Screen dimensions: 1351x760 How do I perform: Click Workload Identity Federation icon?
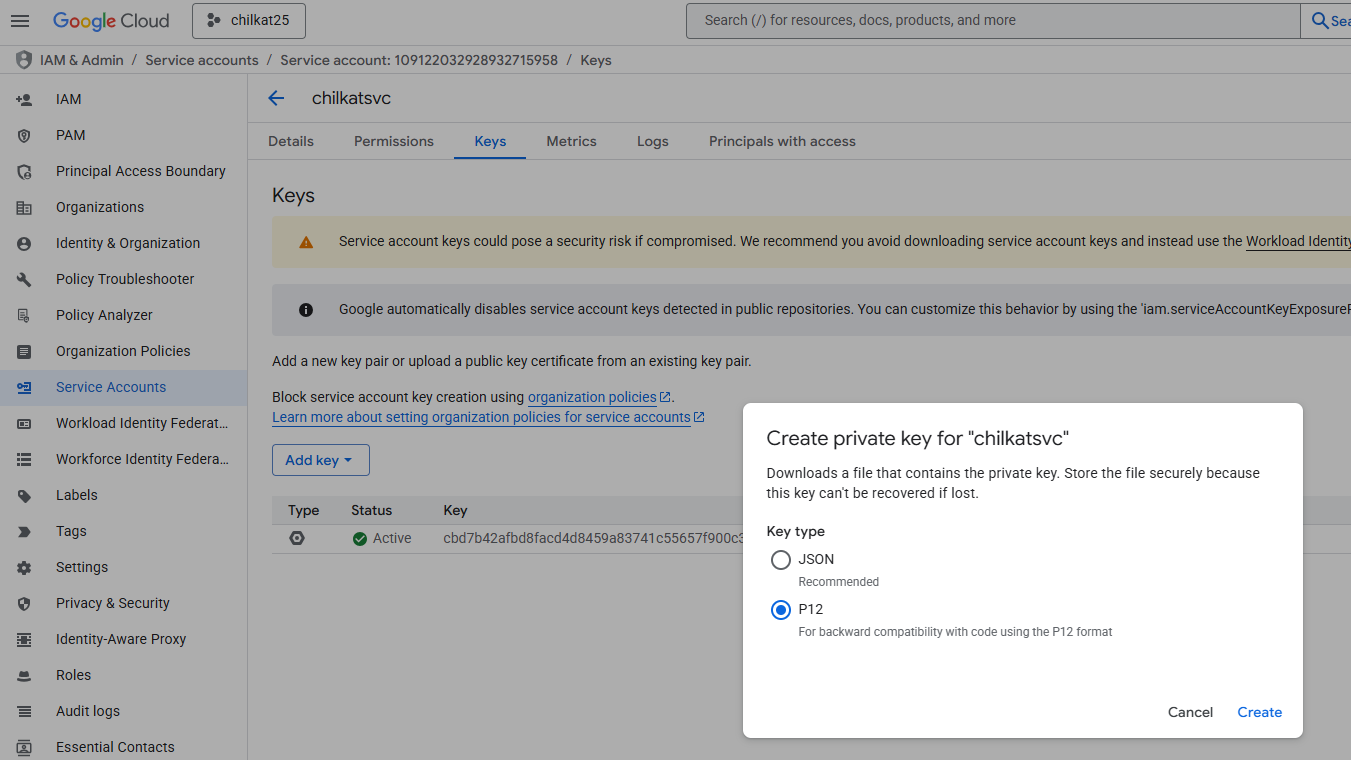pyautogui.click(x=24, y=423)
